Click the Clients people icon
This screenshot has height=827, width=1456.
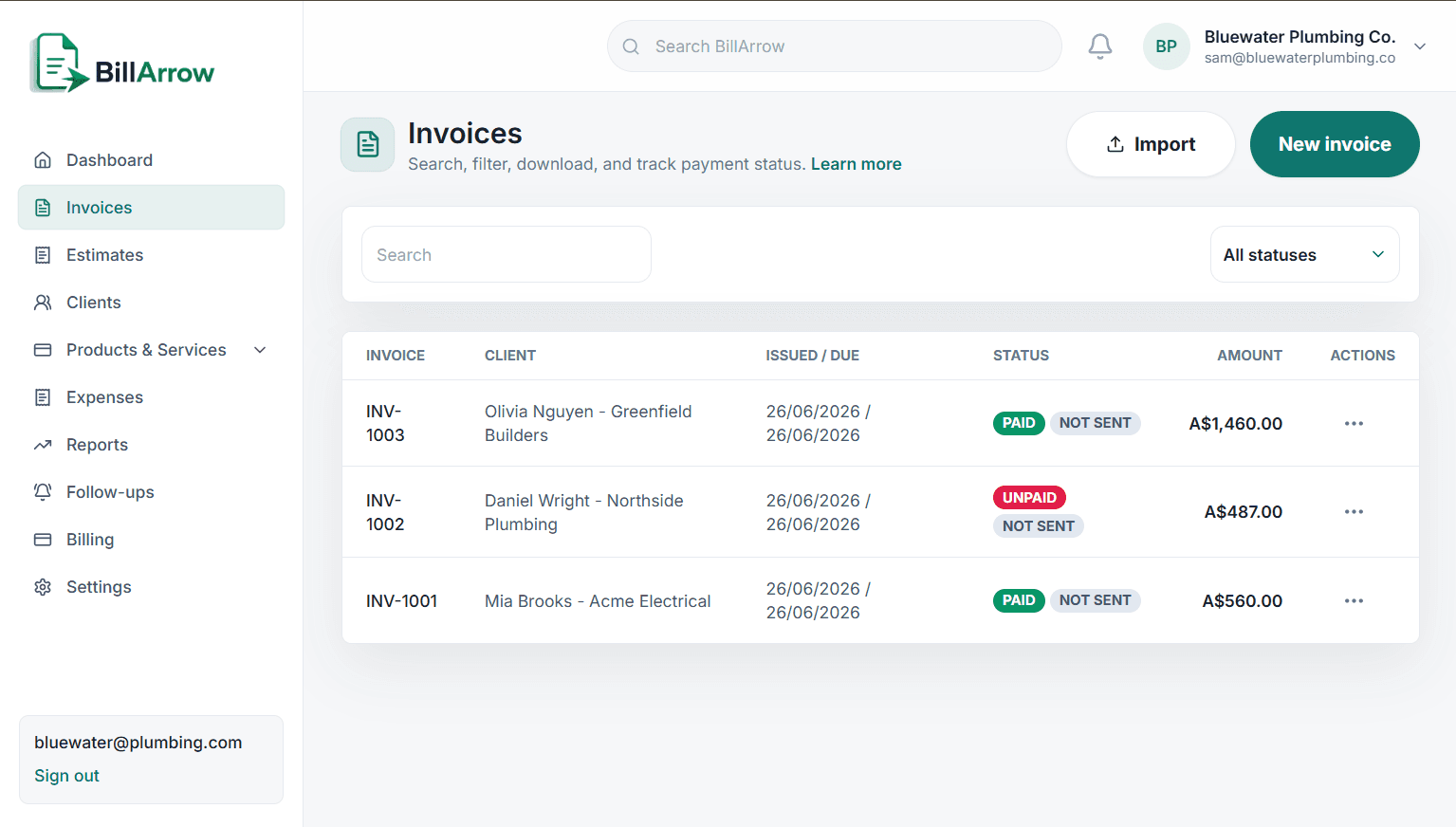(x=43, y=303)
